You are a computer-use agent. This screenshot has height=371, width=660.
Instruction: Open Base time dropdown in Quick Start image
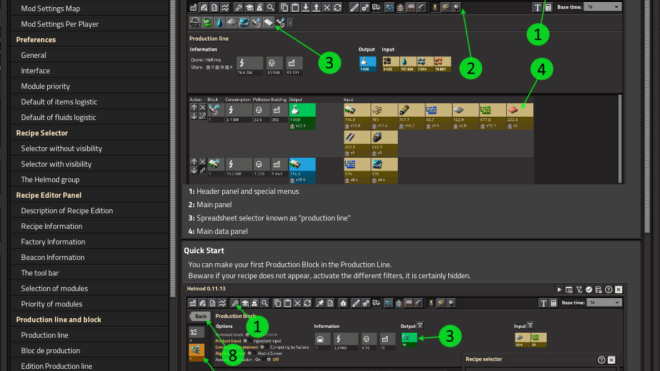click(604, 303)
